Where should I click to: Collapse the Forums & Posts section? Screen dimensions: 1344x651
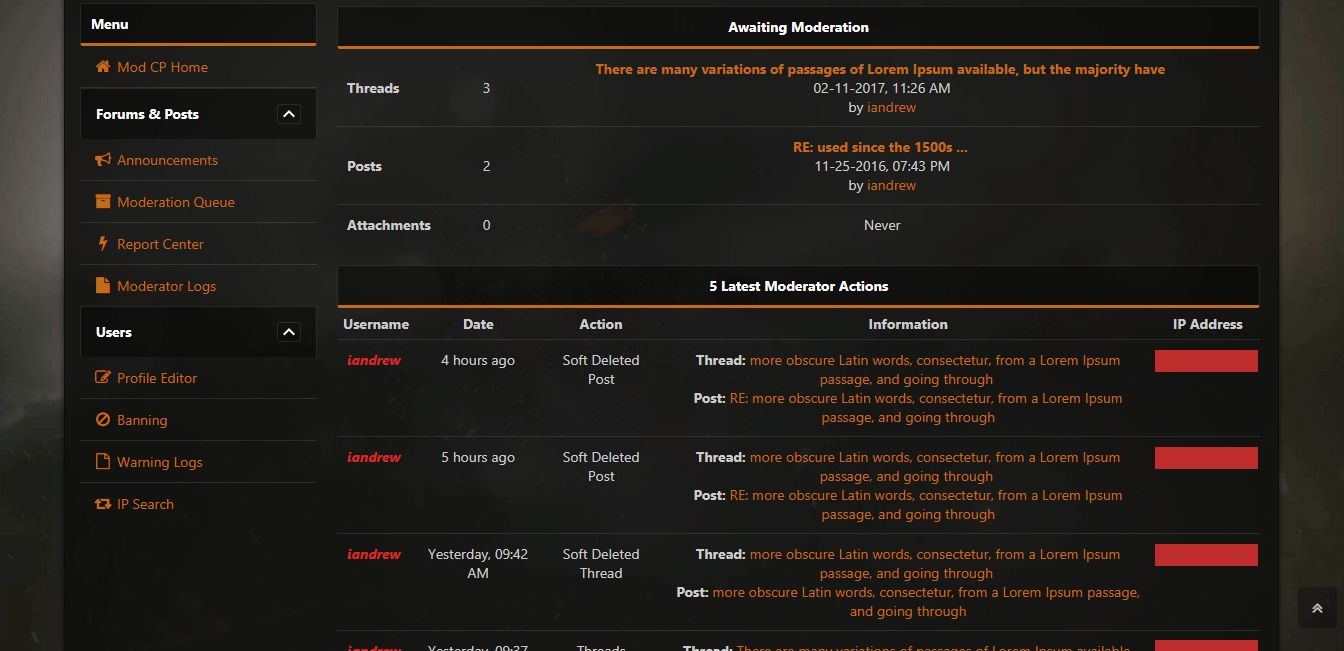(x=288, y=114)
